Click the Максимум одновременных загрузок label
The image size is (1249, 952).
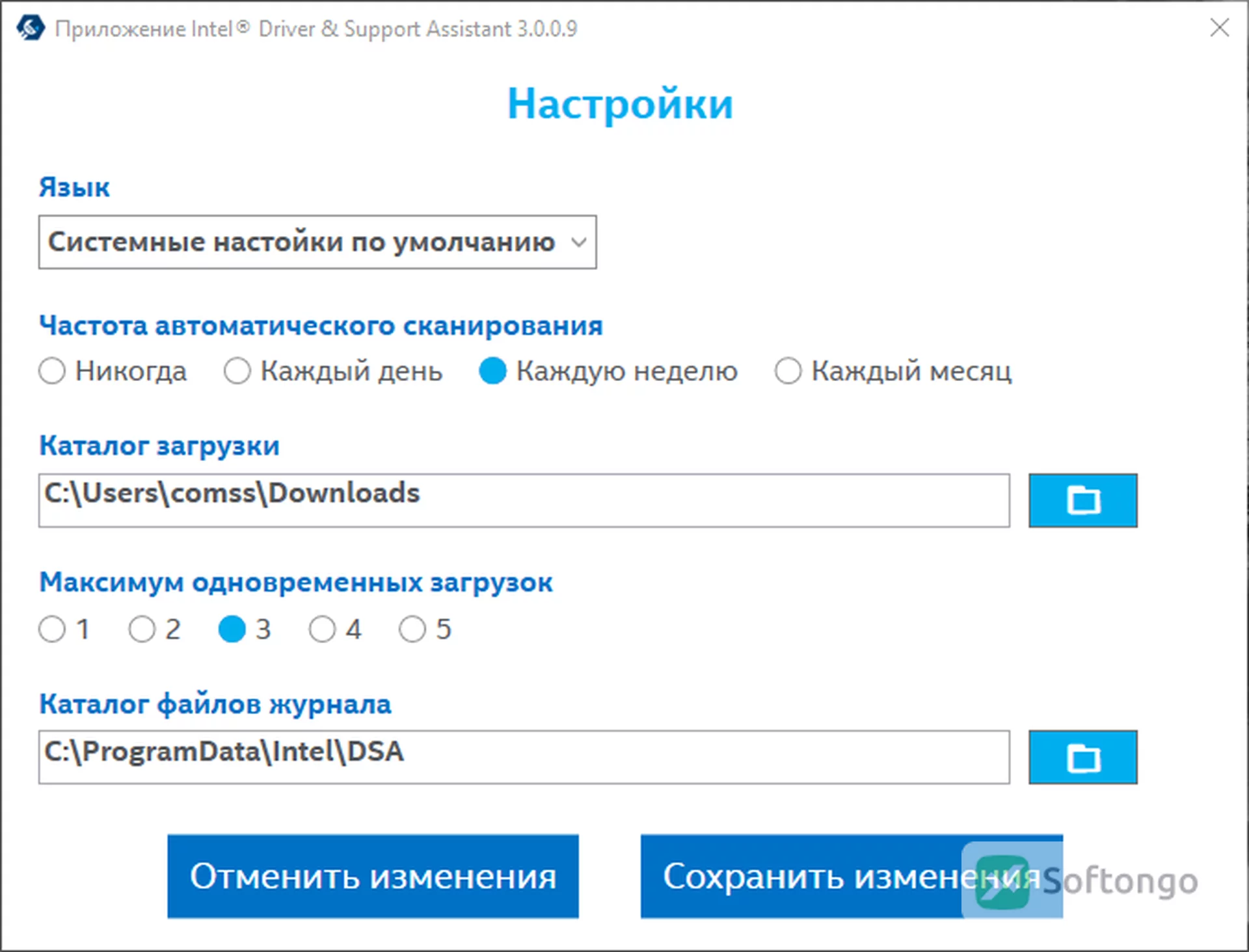296,583
